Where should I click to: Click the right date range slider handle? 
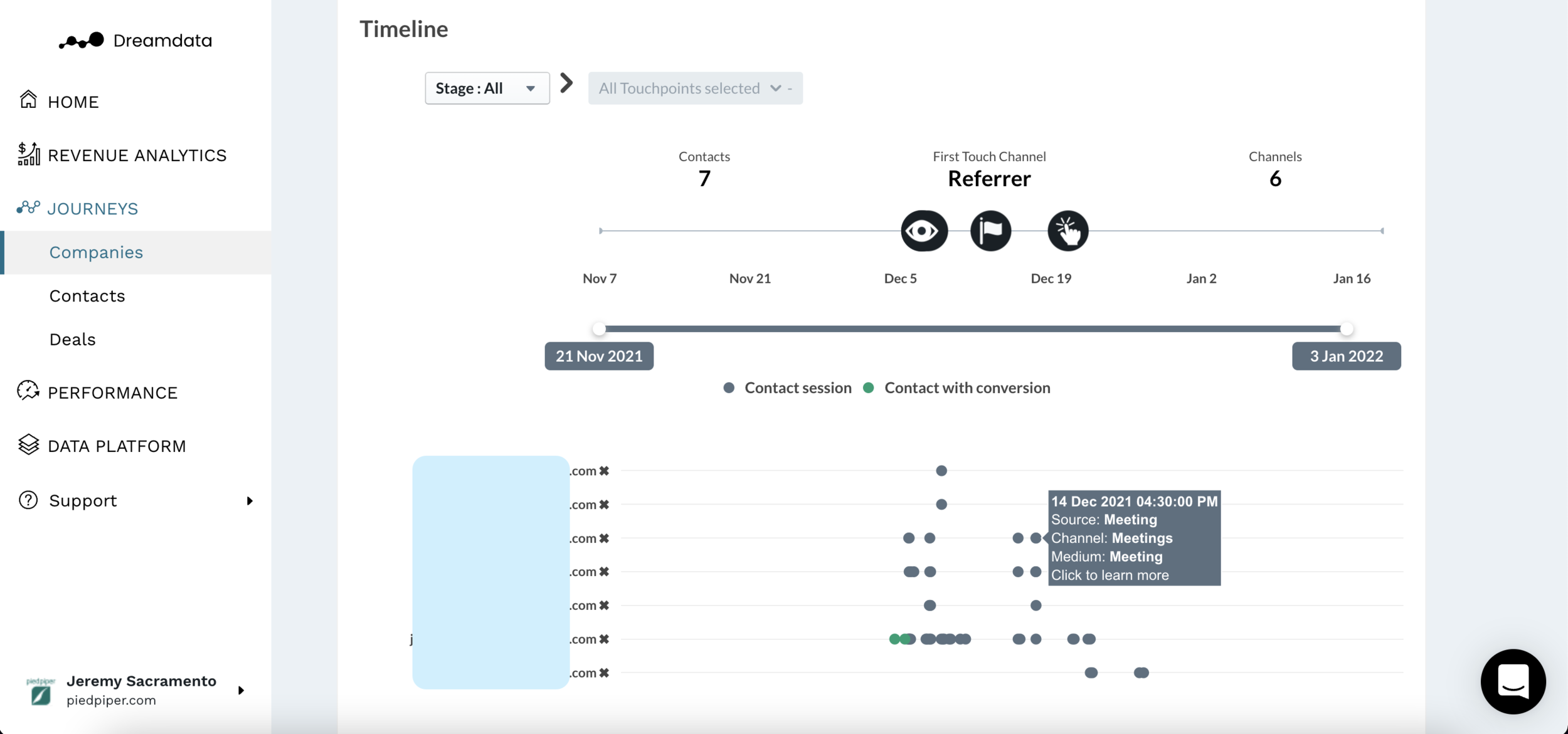[x=1347, y=328]
